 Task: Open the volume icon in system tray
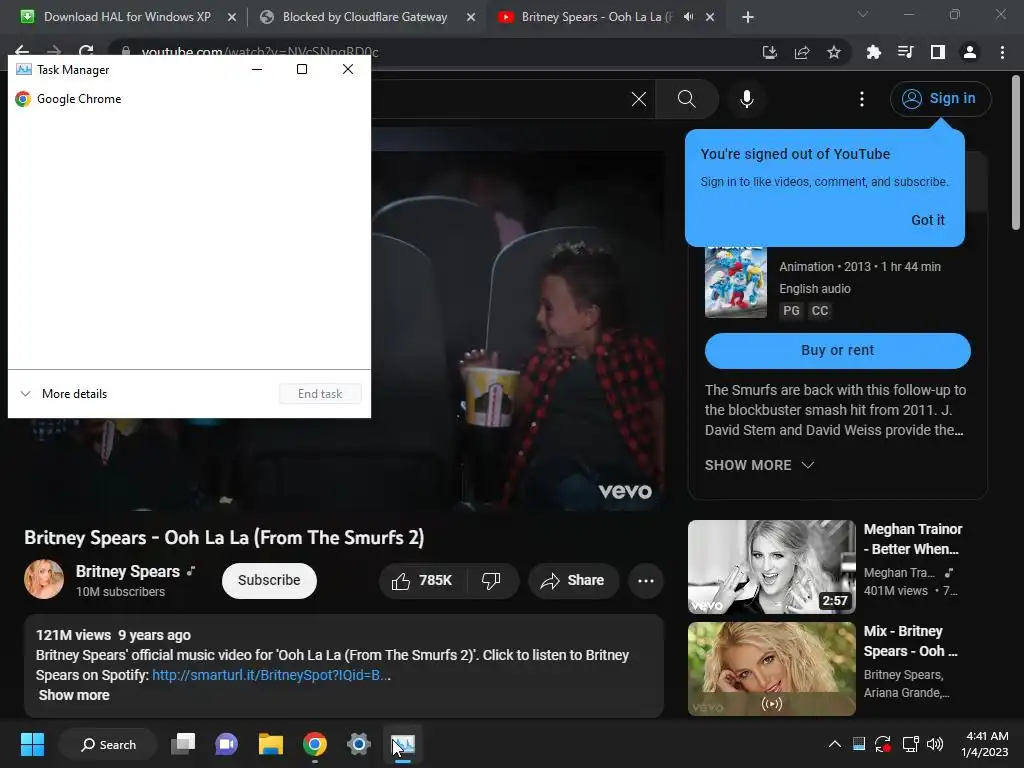[935, 744]
